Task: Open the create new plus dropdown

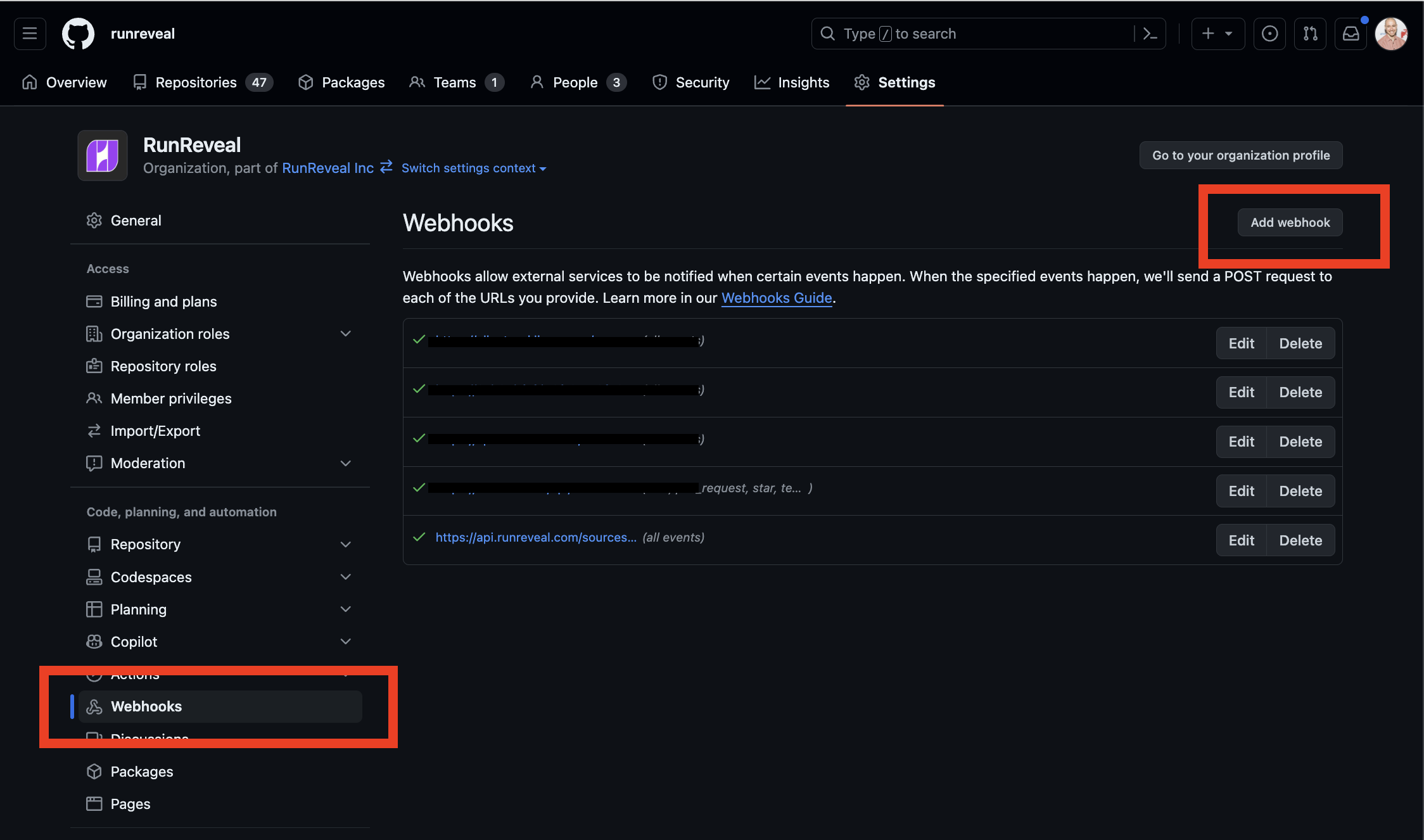Action: pos(1217,34)
